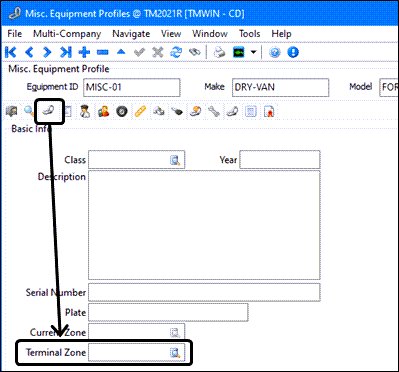The height and width of the screenshot is (372, 399).
Task: Click the green monitor icon
Action: pyautogui.click(x=238, y=52)
